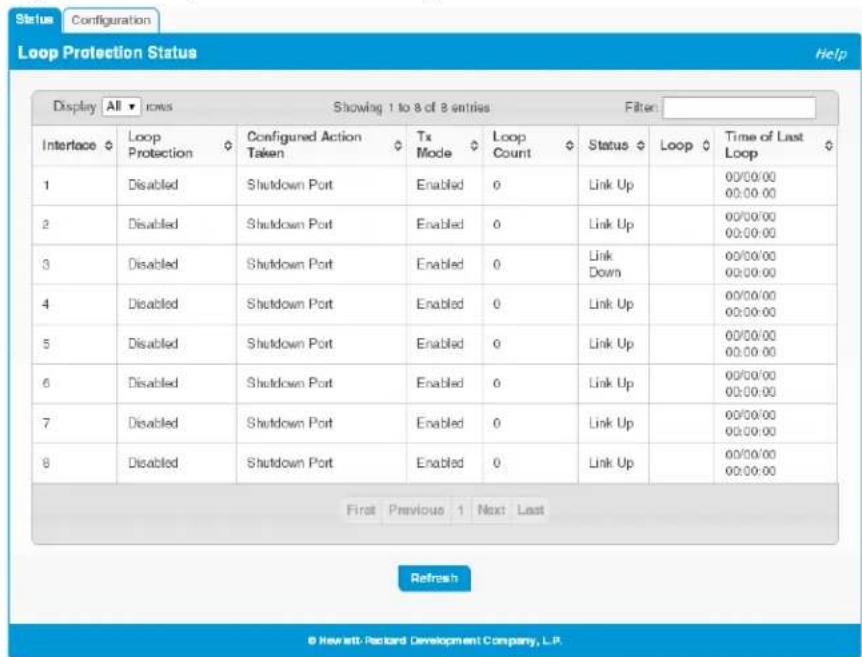The image size is (862, 657).
Task: Select loop count 0 in row 3
Action: (x=496, y=264)
